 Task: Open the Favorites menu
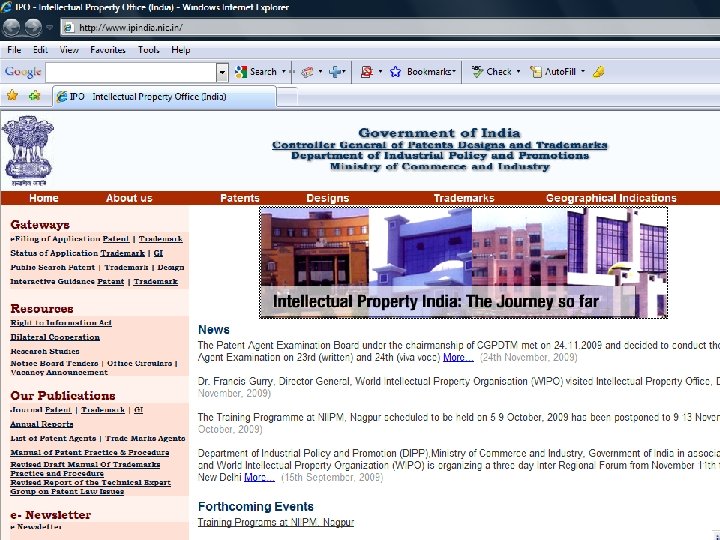point(108,50)
